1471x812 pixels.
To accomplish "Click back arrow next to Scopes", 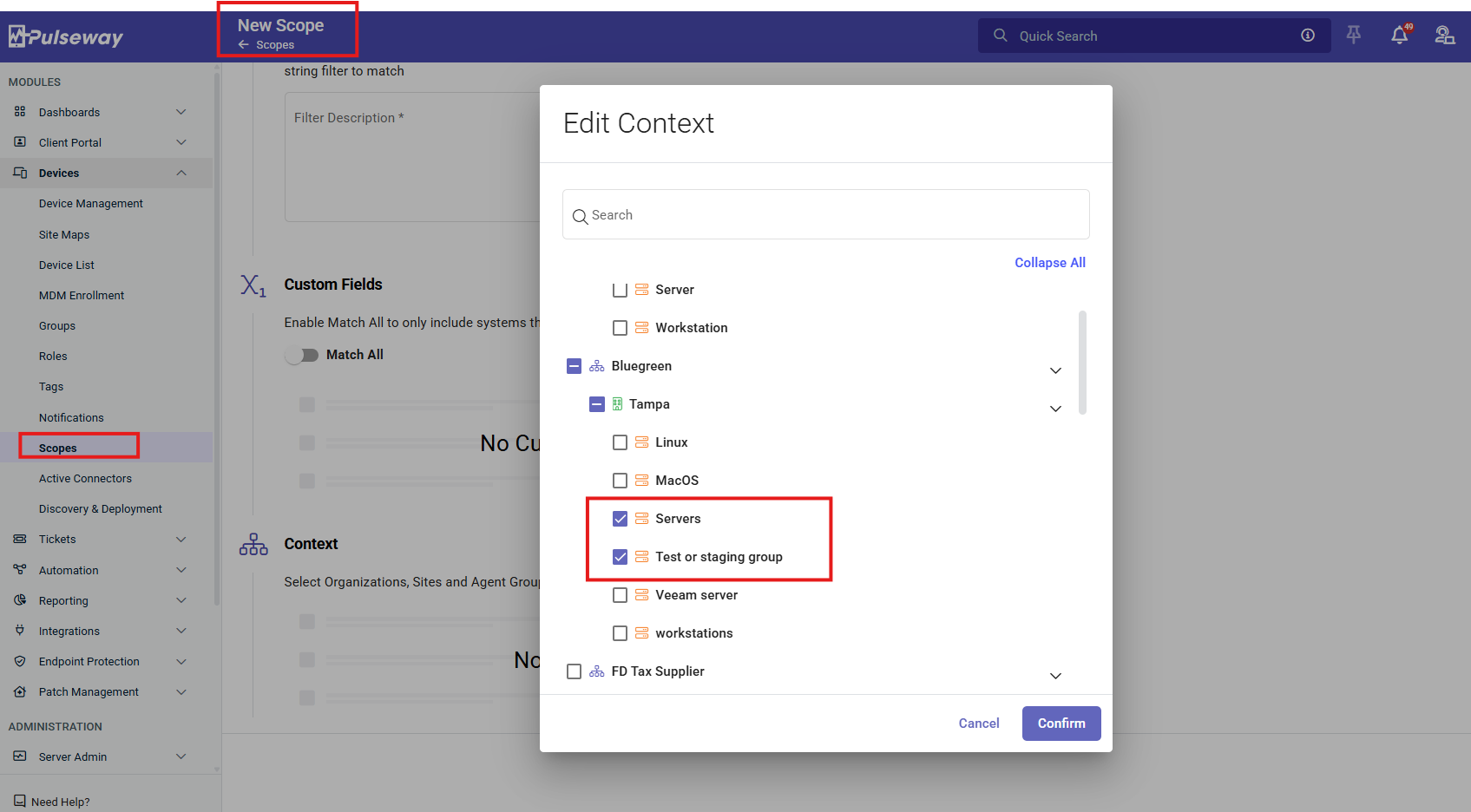I will pos(244,44).
